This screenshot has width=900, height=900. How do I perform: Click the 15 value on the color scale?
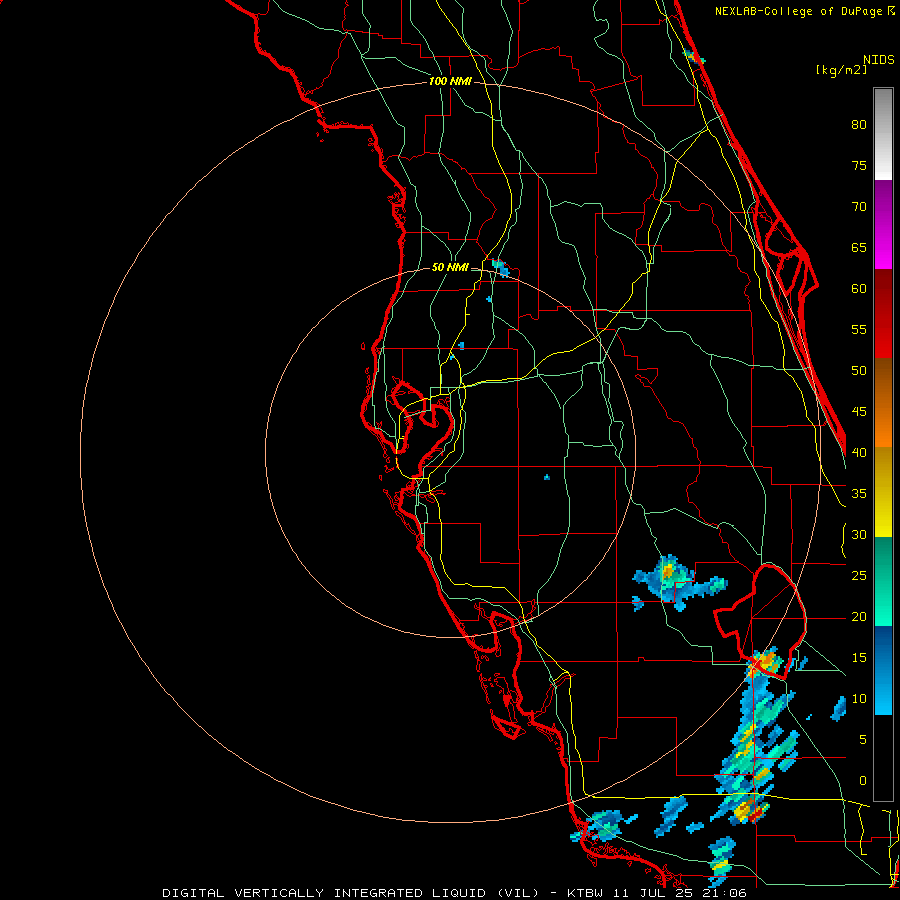click(859, 658)
